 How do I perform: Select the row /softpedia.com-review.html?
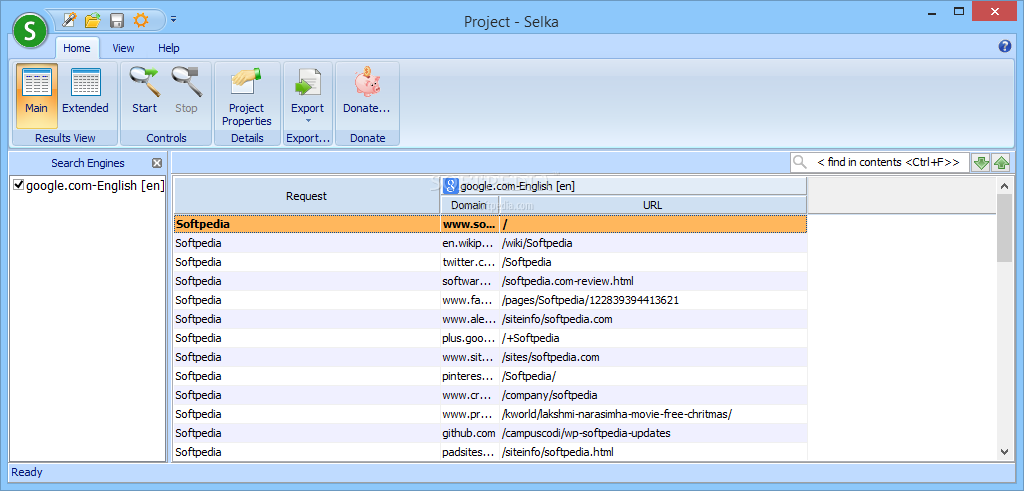pyautogui.click(x=490, y=281)
